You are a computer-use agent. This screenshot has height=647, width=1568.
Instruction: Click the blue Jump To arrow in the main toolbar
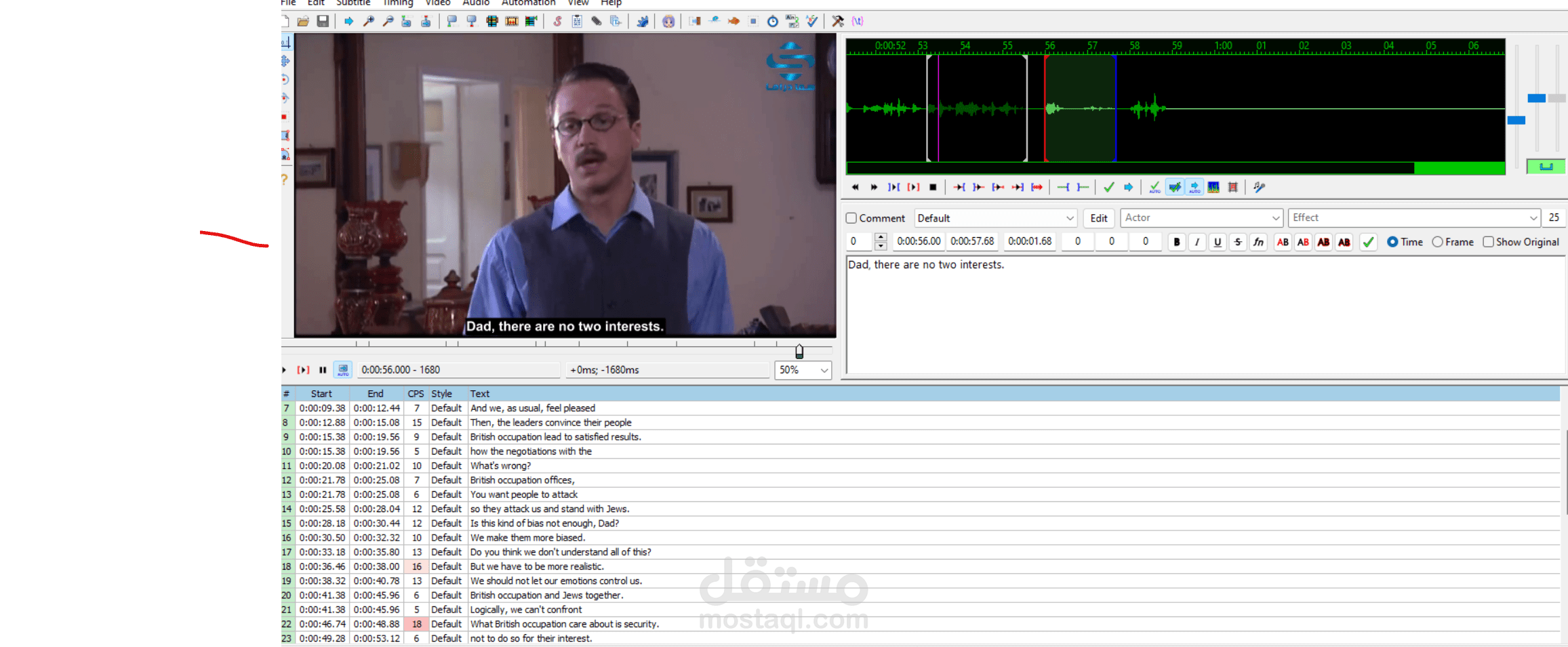(348, 22)
